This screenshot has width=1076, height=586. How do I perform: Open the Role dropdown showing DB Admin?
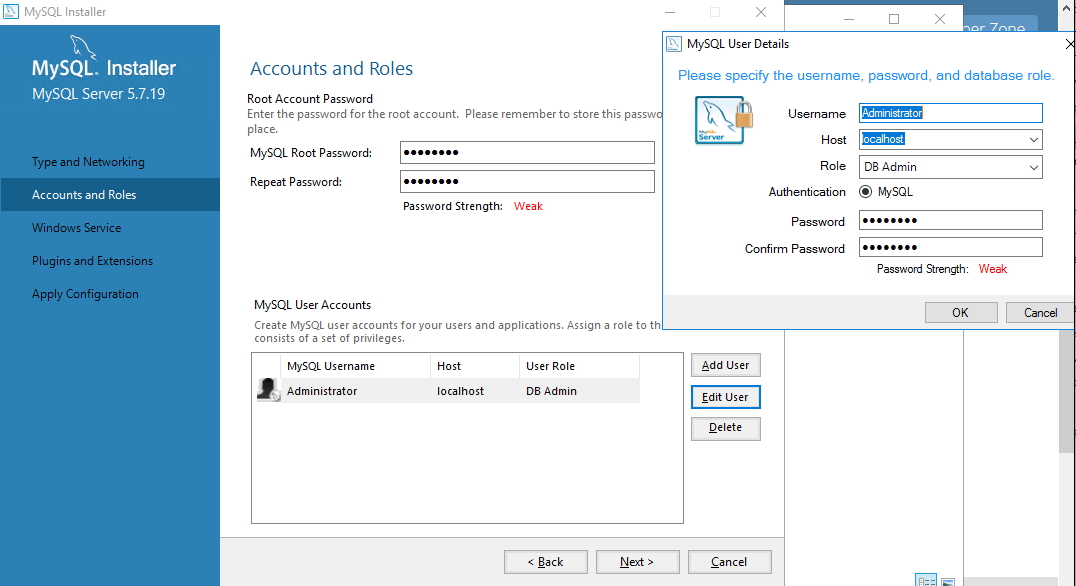[950, 167]
